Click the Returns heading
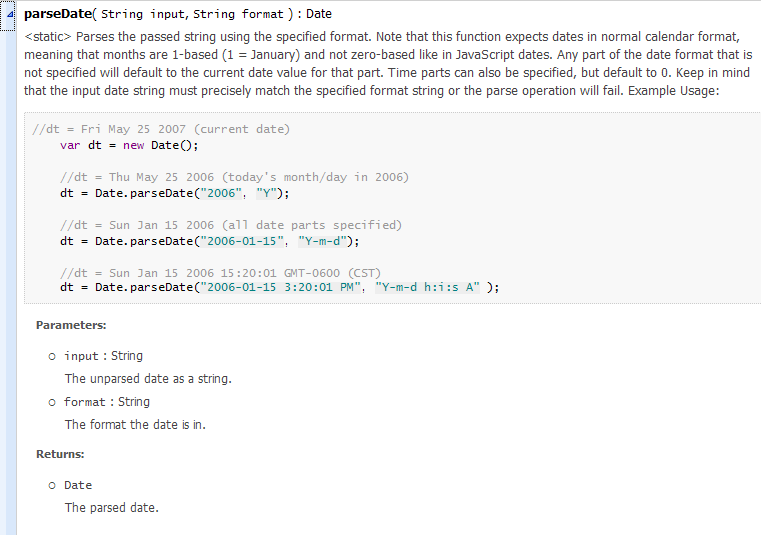This screenshot has width=761, height=535. [x=60, y=454]
